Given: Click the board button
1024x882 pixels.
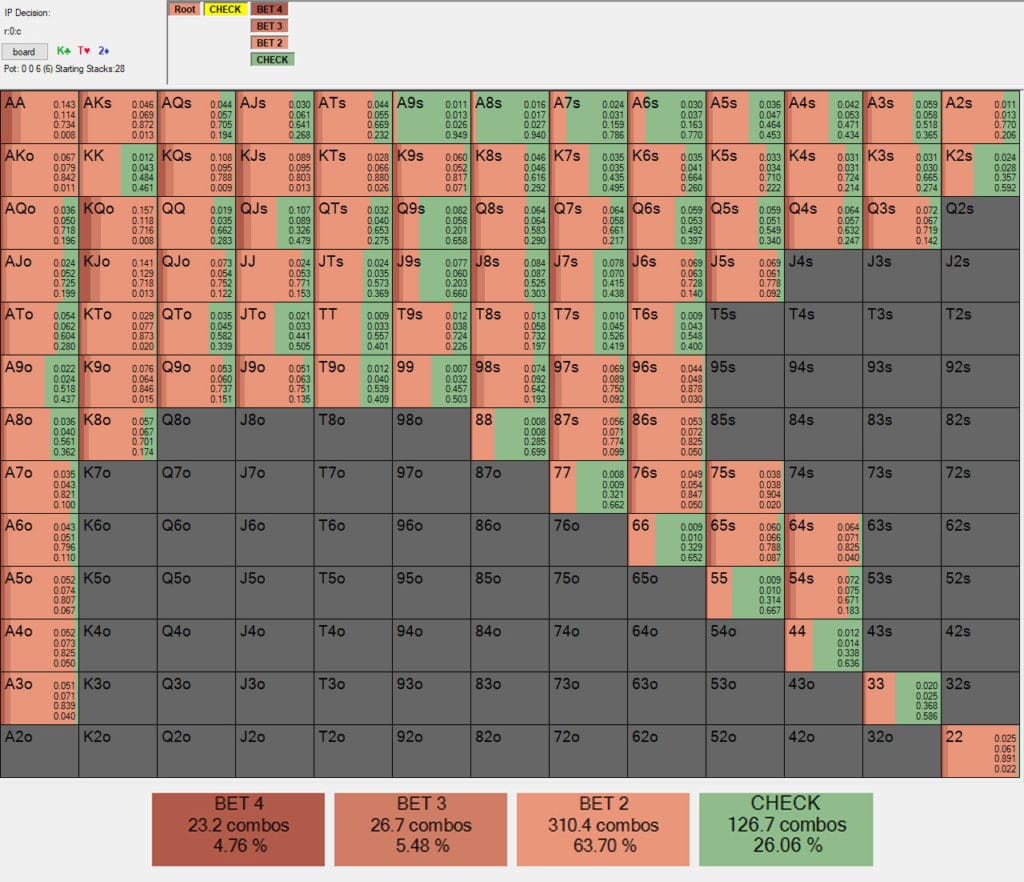Looking at the screenshot, I should click(x=24, y=51).
